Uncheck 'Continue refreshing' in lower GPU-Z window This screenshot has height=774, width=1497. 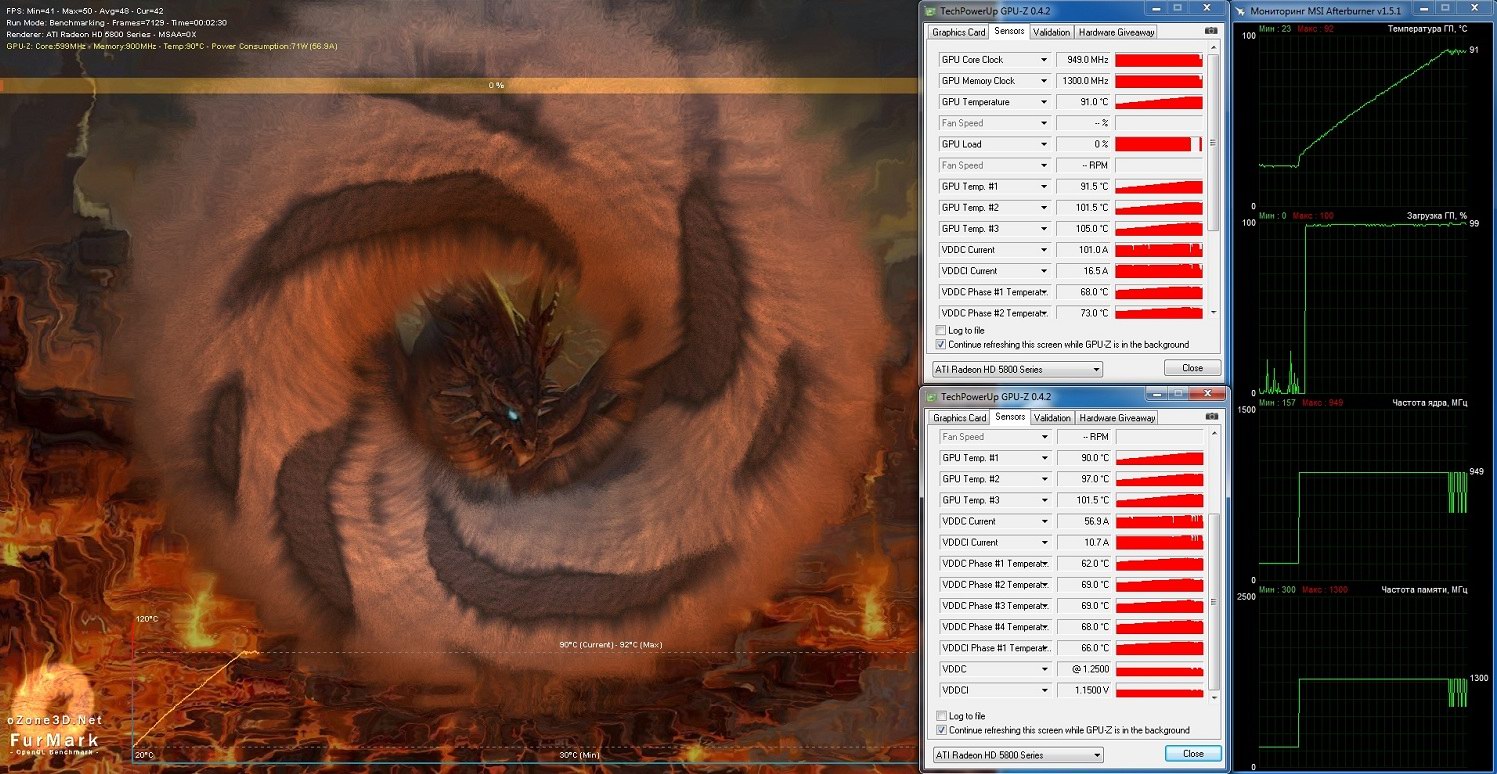pyautogui.click(x=940, y=730)
